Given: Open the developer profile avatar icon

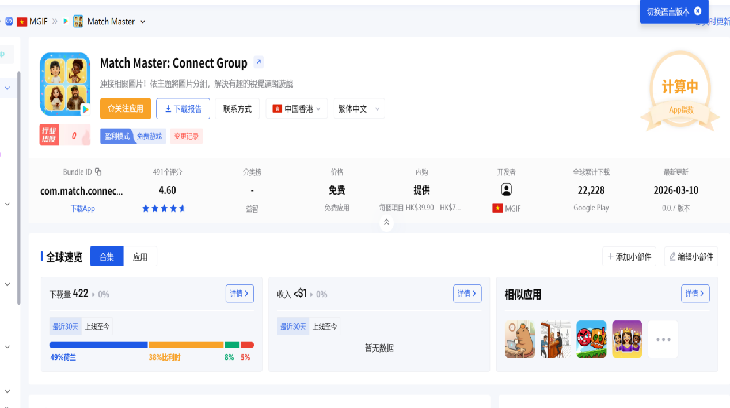Looking at the screenshot, I should [506, 189].
